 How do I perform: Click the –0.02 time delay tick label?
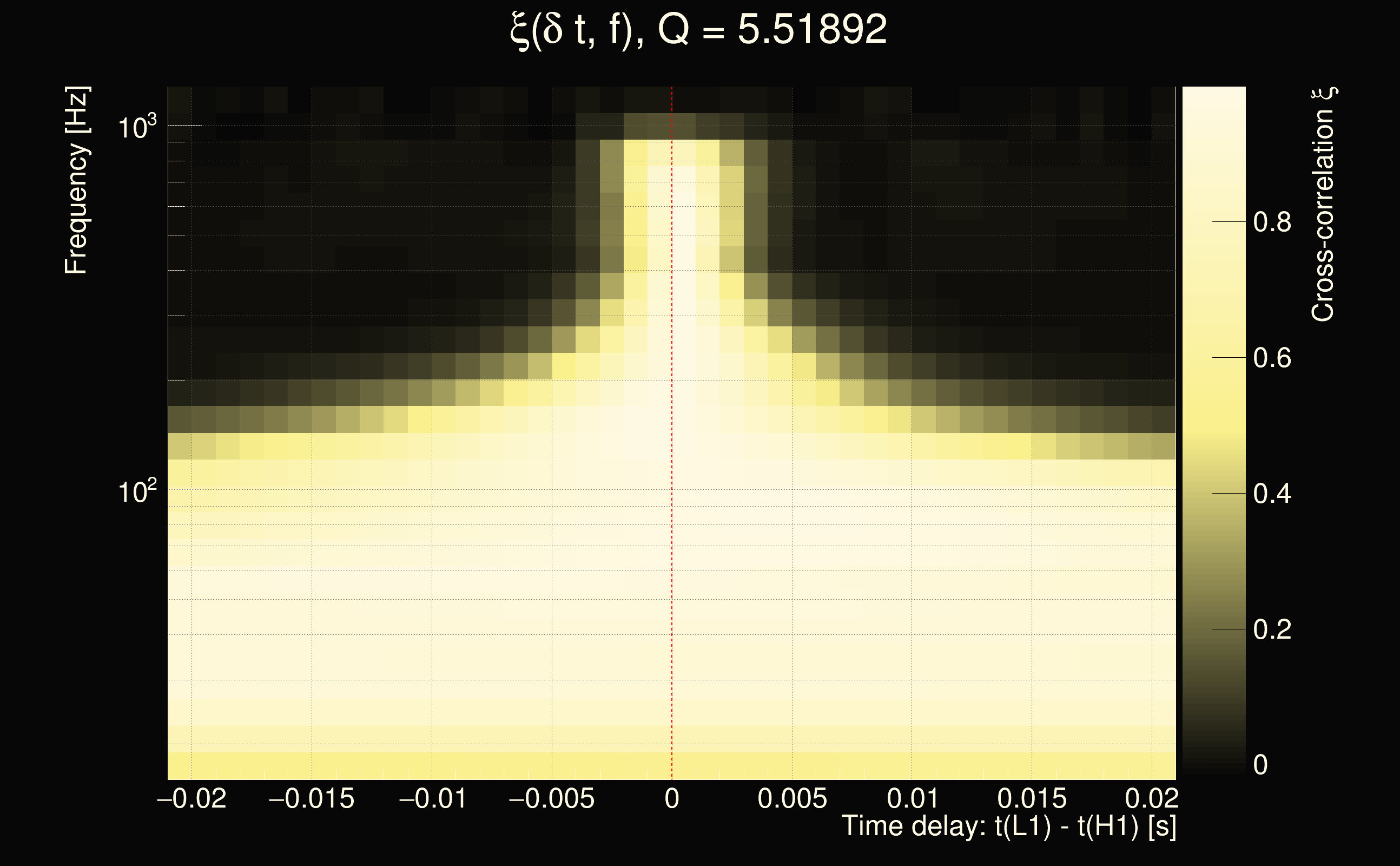(x=191, y=798)
